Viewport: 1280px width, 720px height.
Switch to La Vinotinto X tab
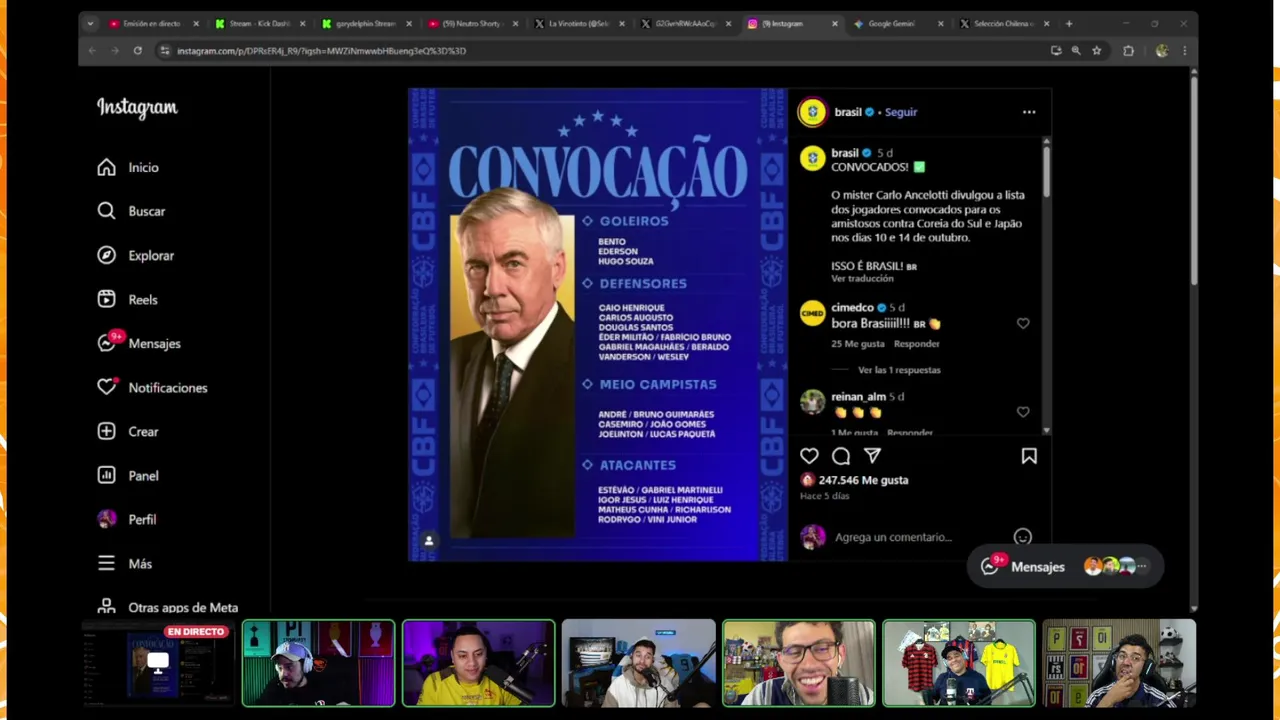pos(580,23)
